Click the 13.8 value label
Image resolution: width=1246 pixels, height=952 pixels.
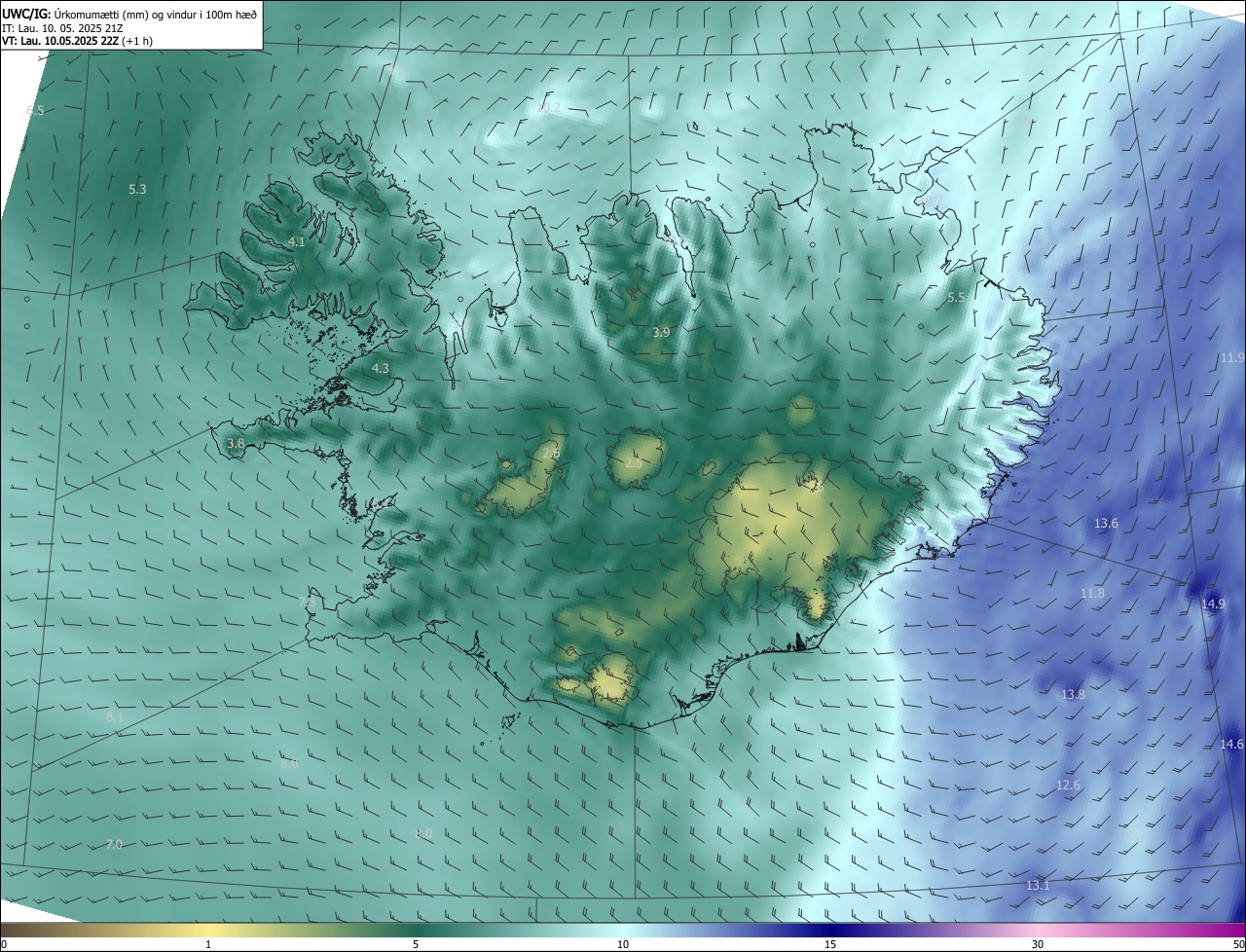click(1073, 694)
